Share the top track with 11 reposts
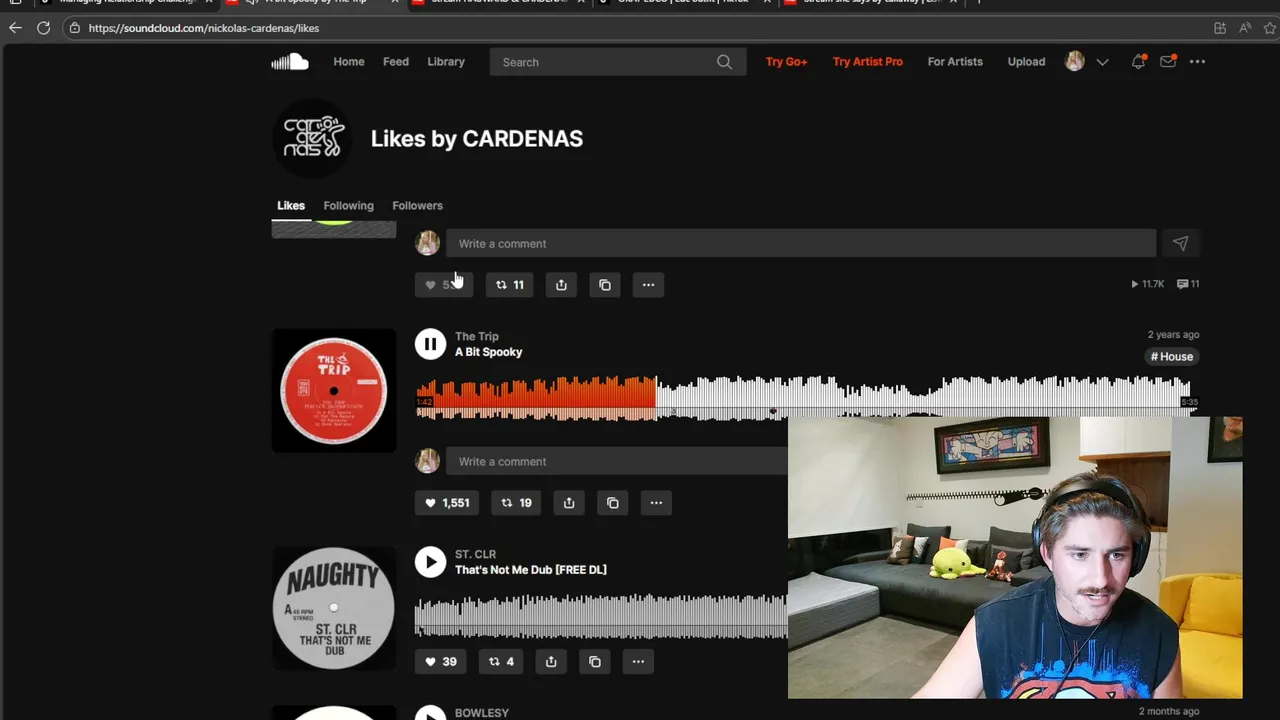 (561, 285)
